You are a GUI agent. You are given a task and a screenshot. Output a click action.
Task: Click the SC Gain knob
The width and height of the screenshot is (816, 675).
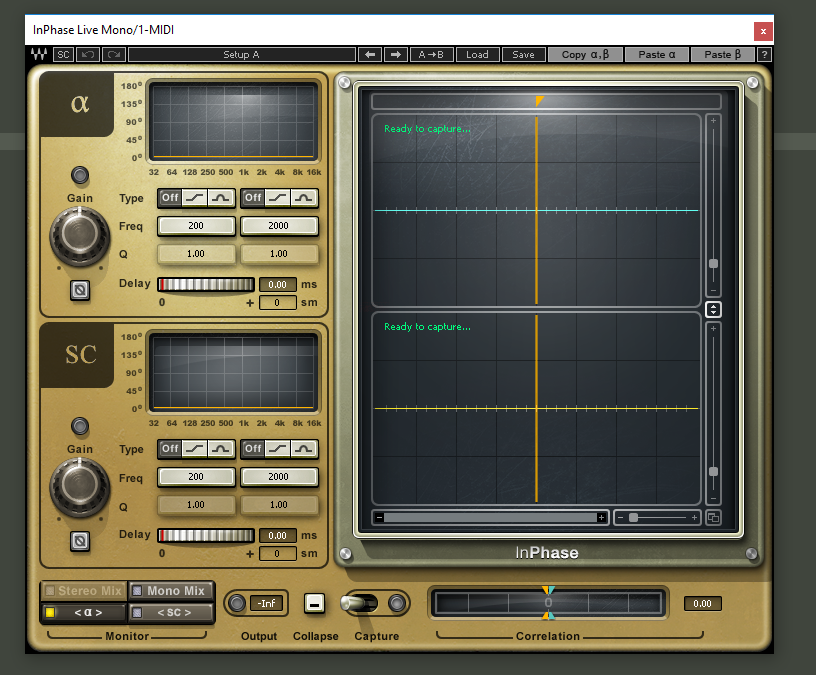click(x=80, y=487)
